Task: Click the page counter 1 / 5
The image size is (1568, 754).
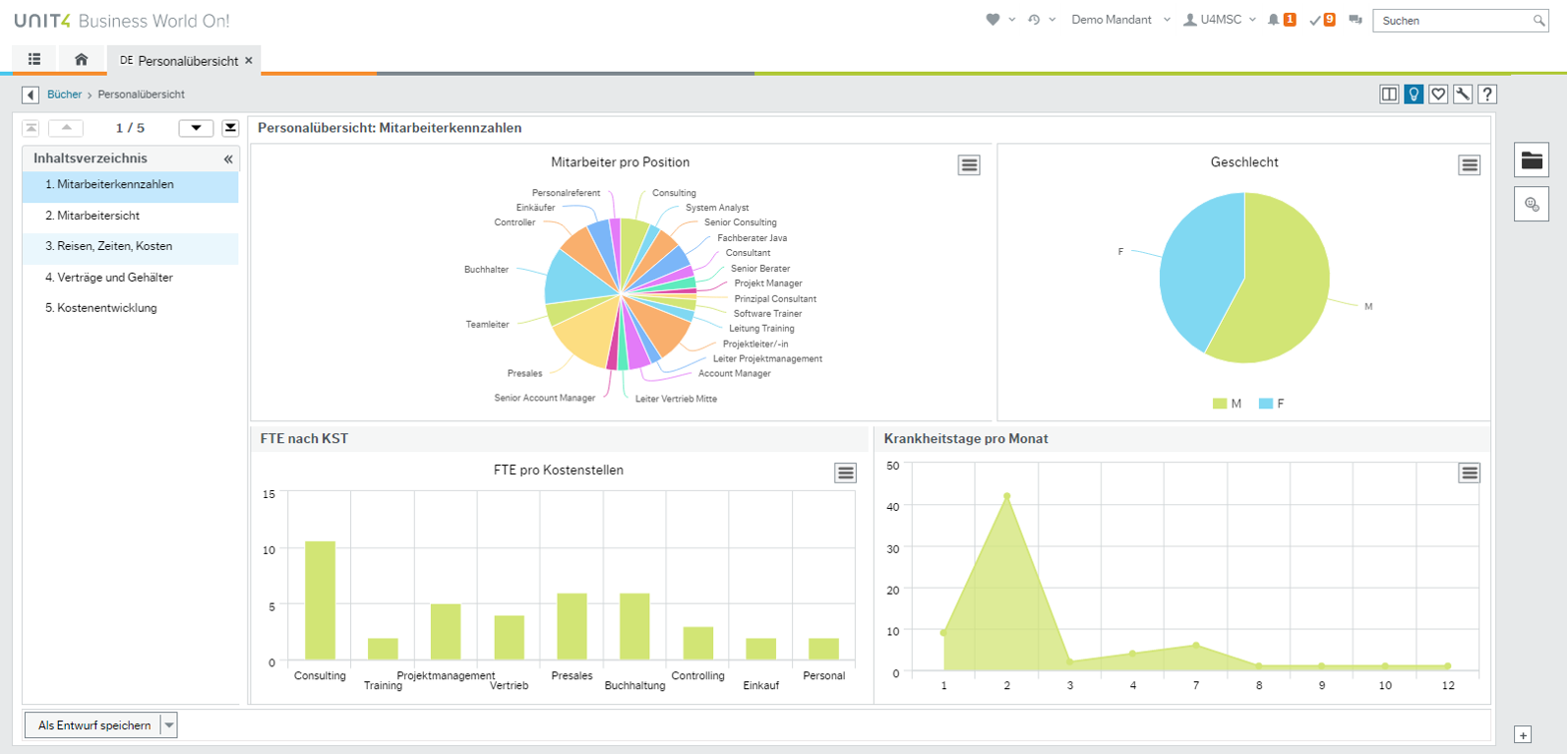Action: [x=130, y=128]
